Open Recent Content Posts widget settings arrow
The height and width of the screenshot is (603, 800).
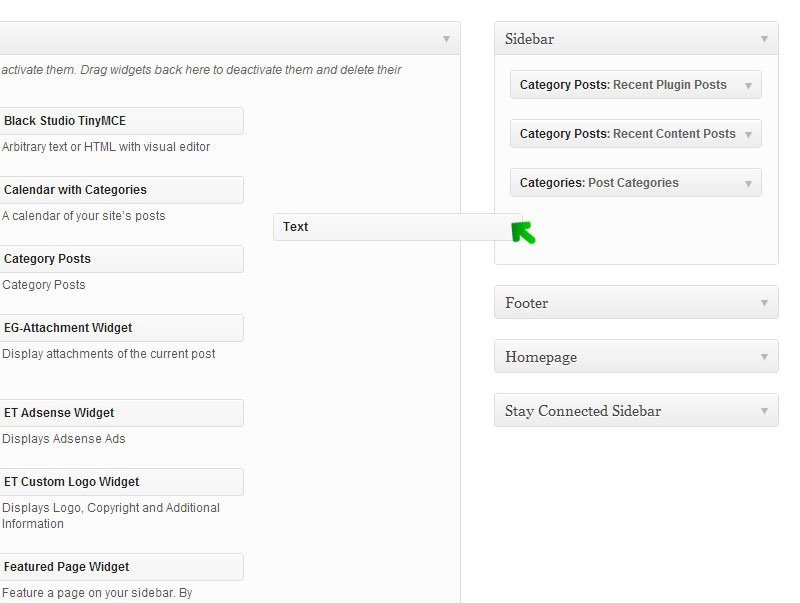tap(748, 134)
